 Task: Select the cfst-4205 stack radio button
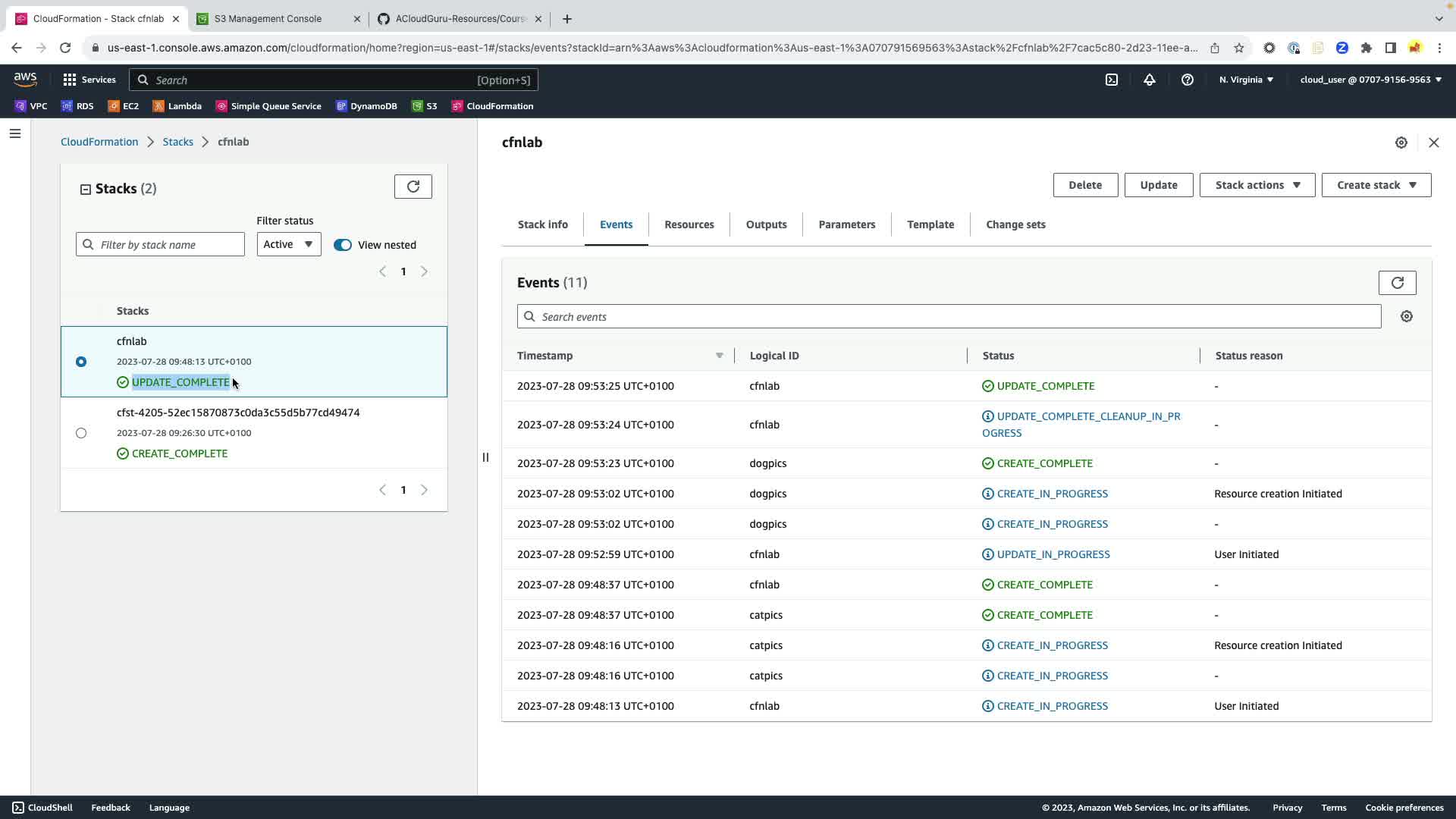pos(81,433)
